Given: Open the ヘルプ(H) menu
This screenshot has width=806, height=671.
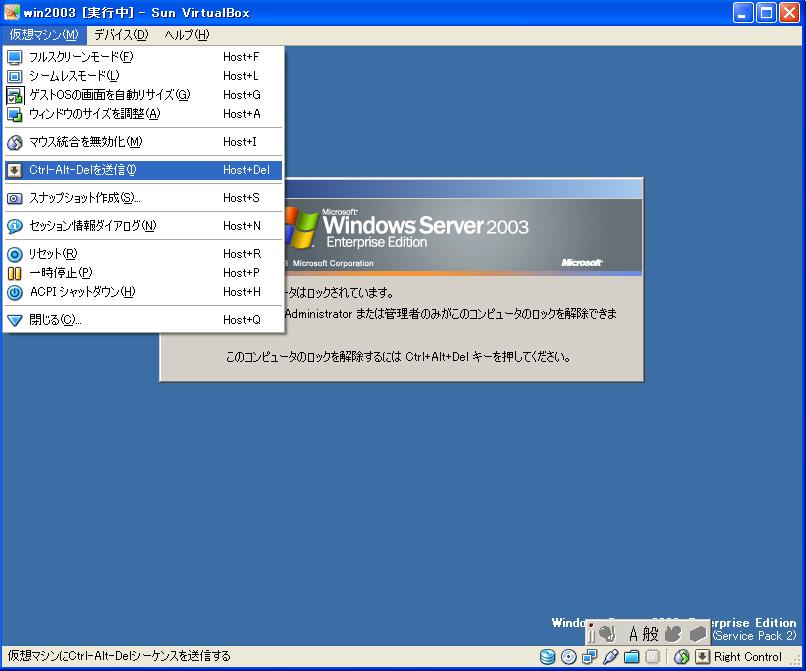Looking at the screenshot, I should 187,35.
